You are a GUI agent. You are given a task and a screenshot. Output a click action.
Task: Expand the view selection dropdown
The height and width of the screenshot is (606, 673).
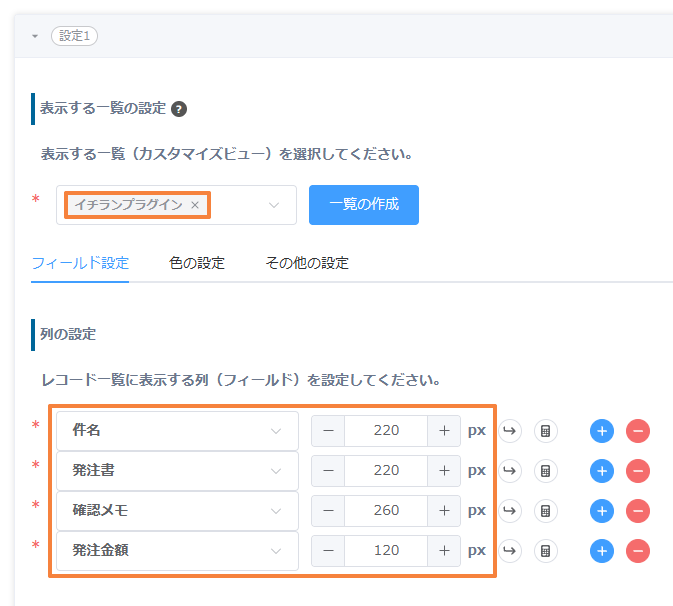(274, 205)
